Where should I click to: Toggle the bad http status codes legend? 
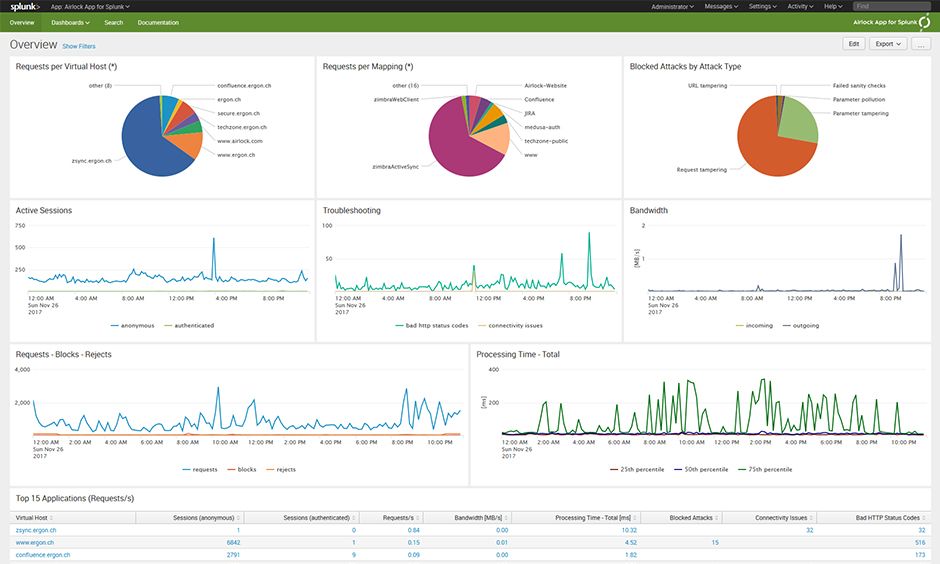point(432,325)
